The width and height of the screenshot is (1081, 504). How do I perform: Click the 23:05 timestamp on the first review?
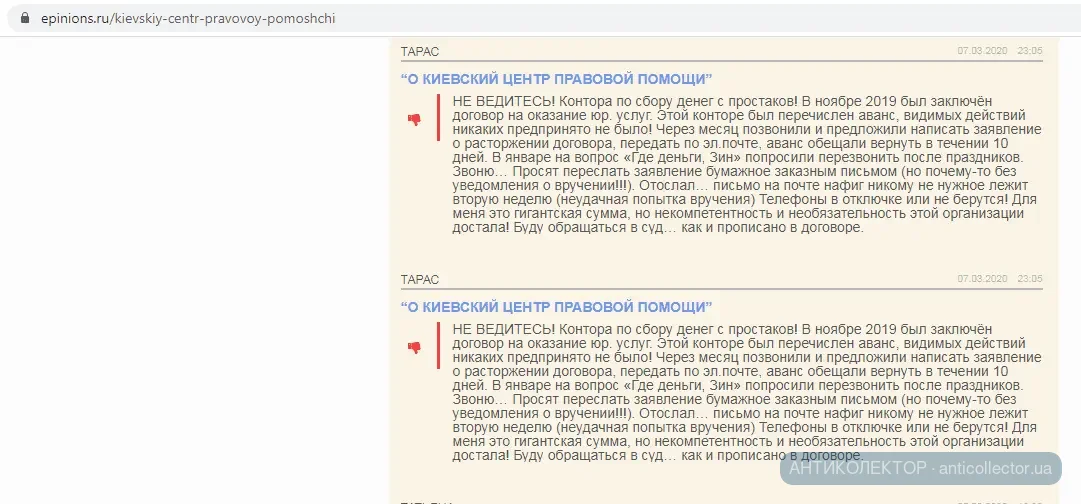pos(1030,51)
